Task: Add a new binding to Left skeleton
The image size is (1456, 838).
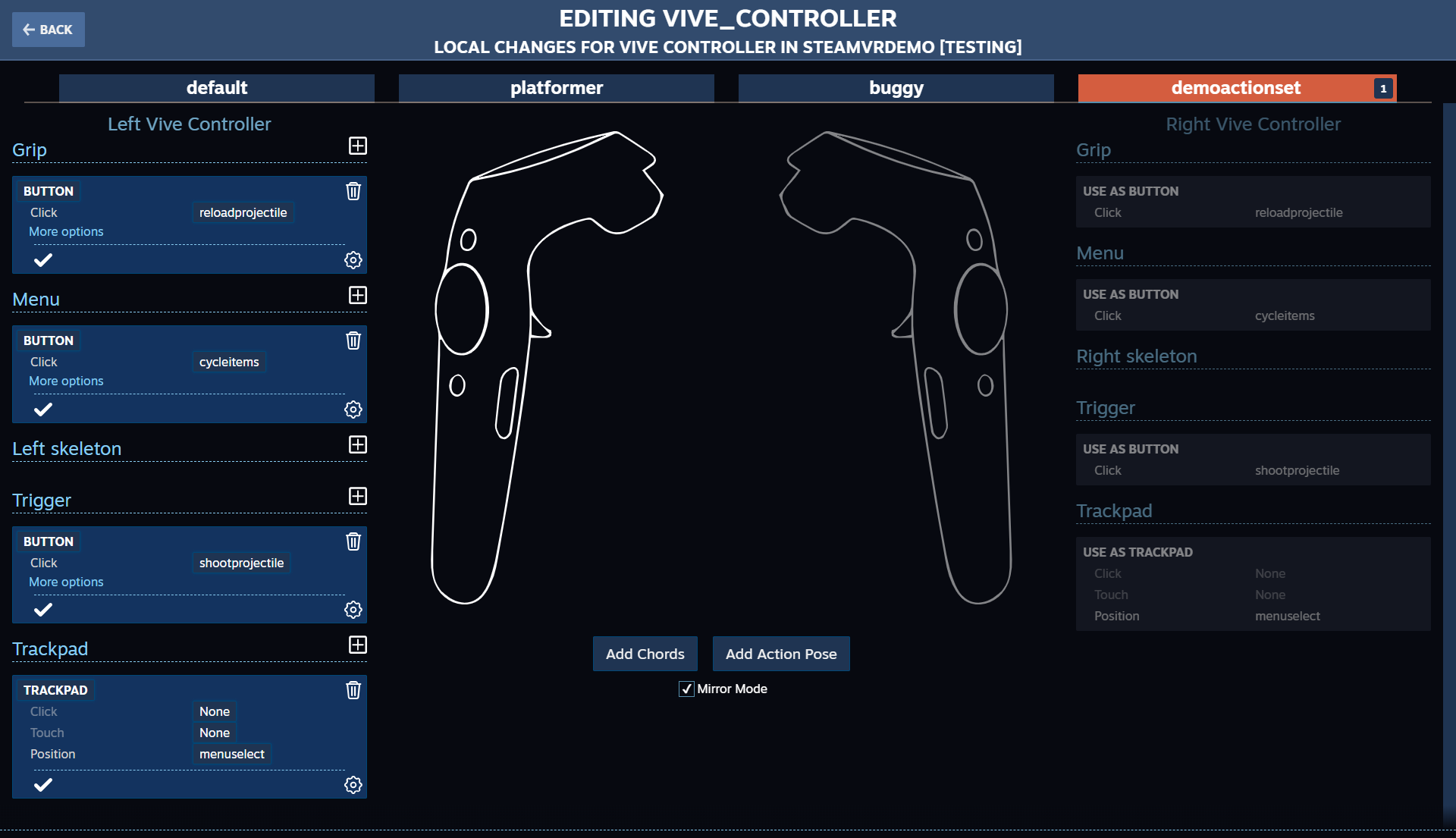Action: 358,444
